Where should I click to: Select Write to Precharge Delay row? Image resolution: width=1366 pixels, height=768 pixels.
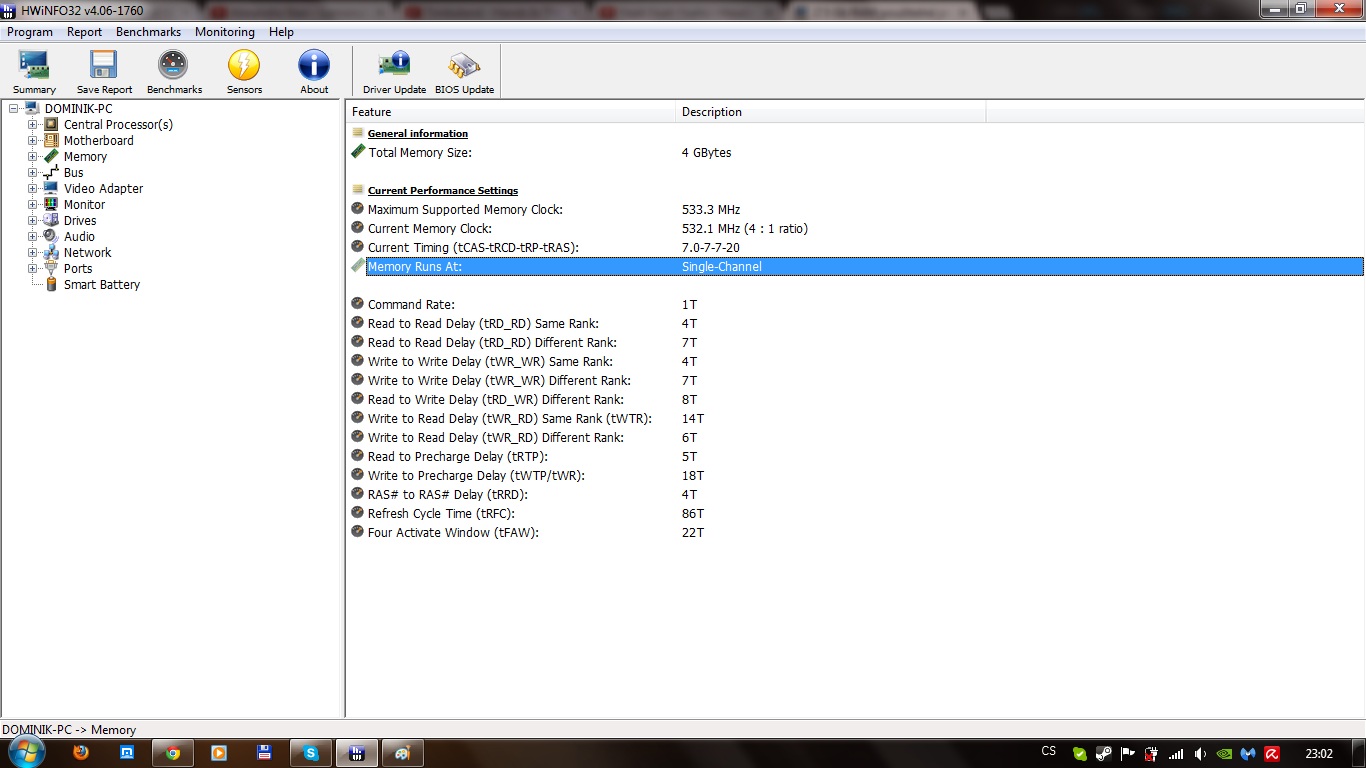(856, 476)
